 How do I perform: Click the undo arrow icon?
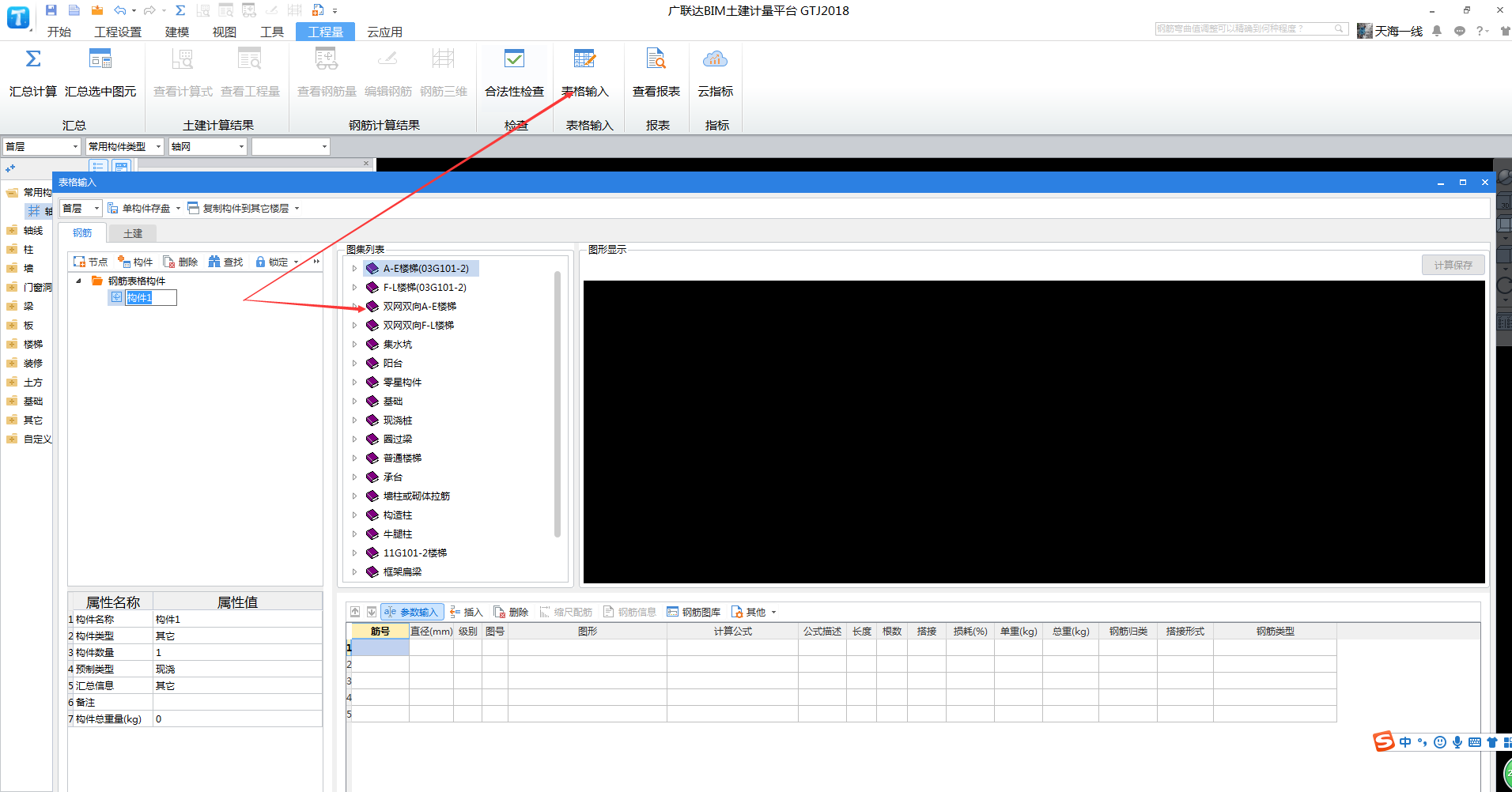(x=119, y=10)
